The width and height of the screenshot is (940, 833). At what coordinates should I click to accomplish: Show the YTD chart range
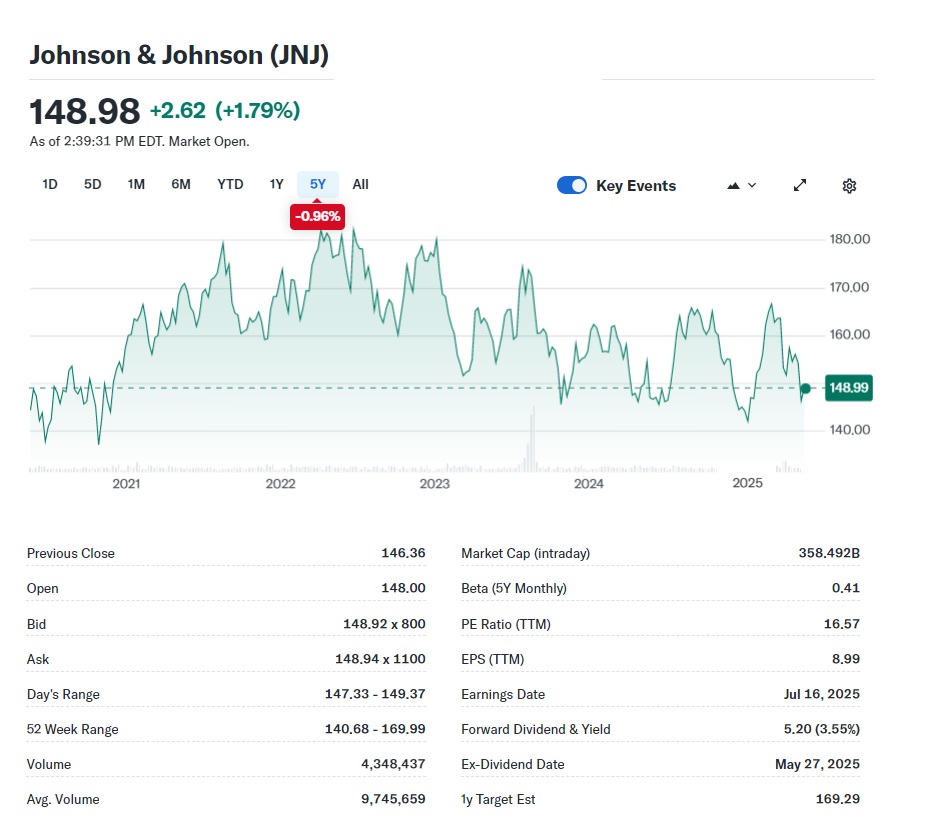(x=230, y=185)
